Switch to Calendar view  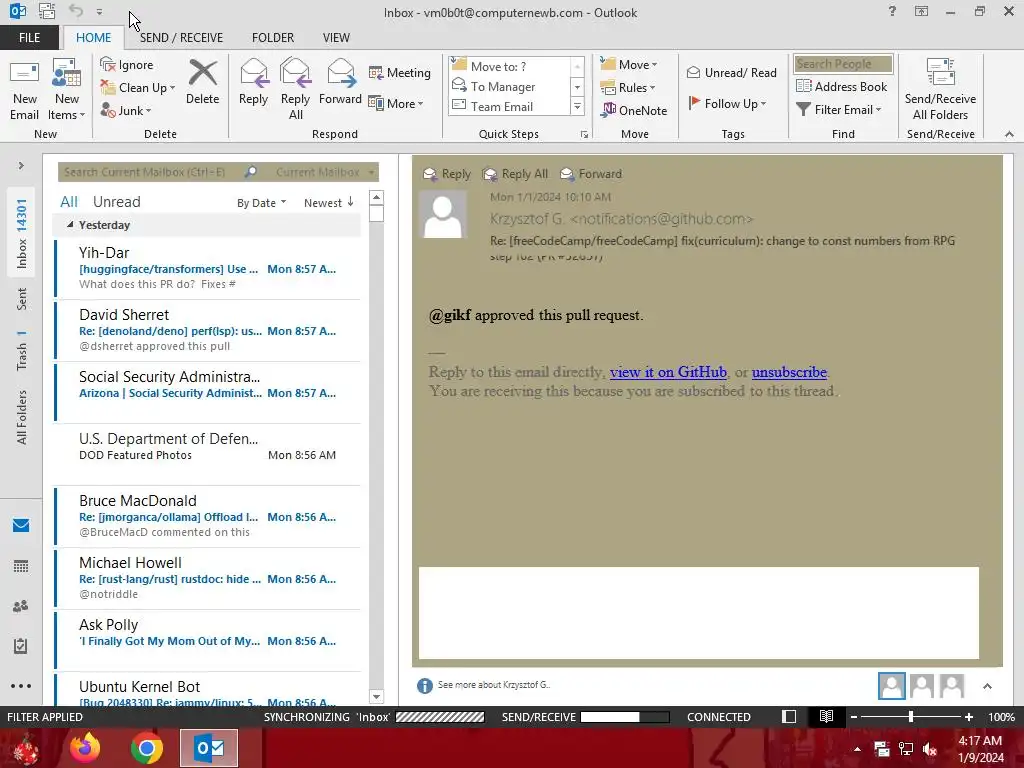click(21, 566)
